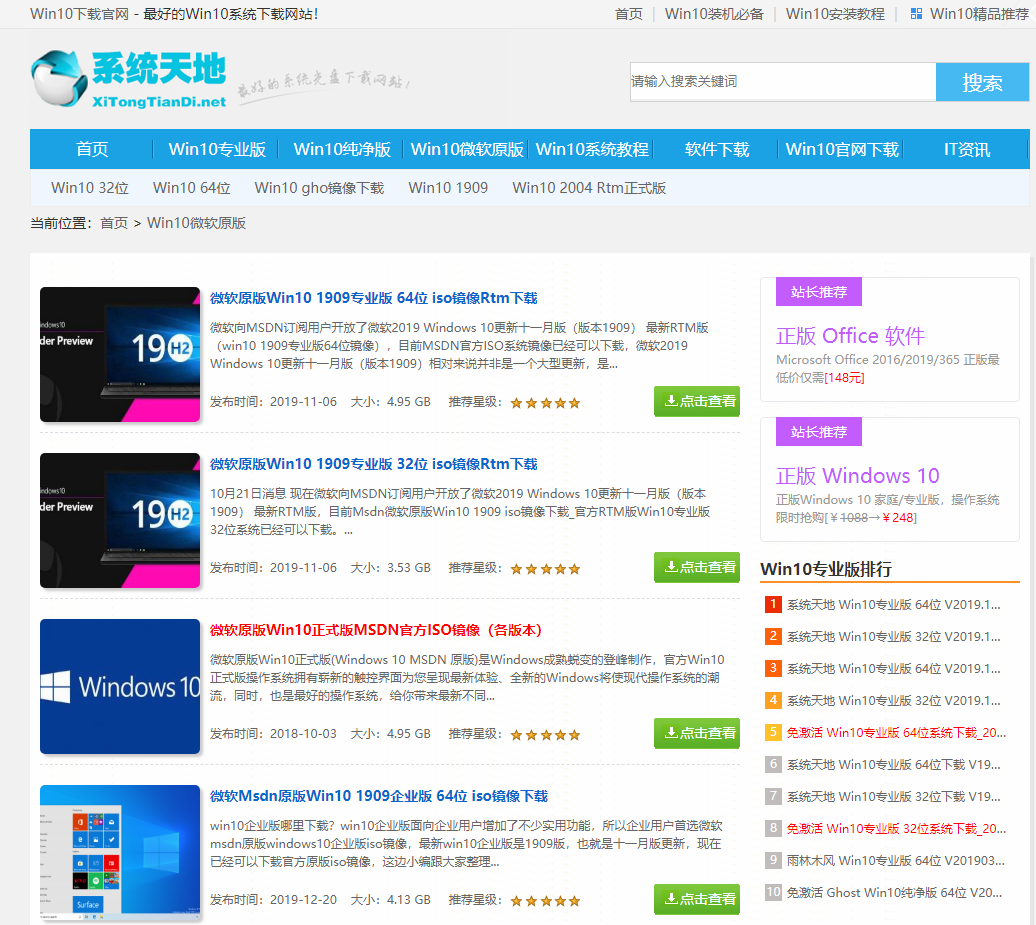Open title 微软原版Win10 1909专业版 64位 iso镜像Rtm下载
1036x925 pixels.
(373, 298)
